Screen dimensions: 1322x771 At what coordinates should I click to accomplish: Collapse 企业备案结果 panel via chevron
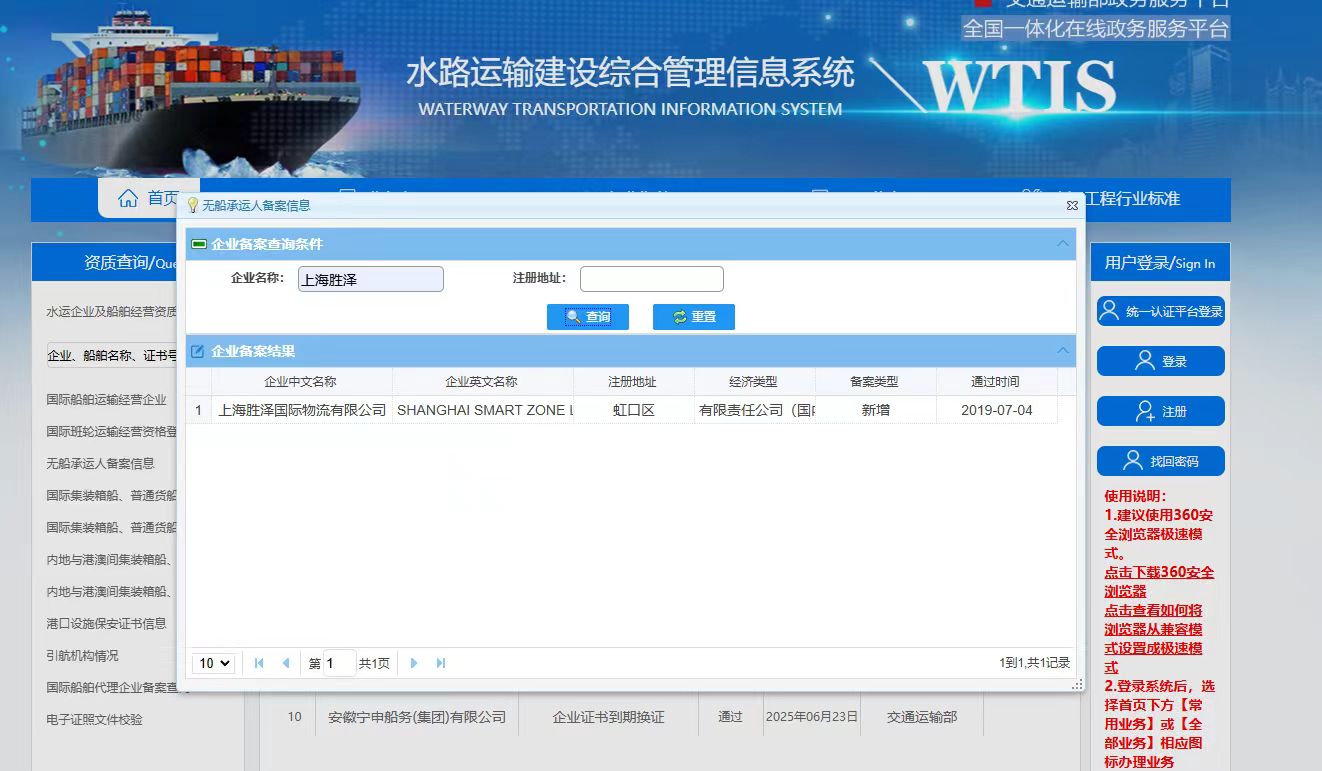[x=1062, y=350]
